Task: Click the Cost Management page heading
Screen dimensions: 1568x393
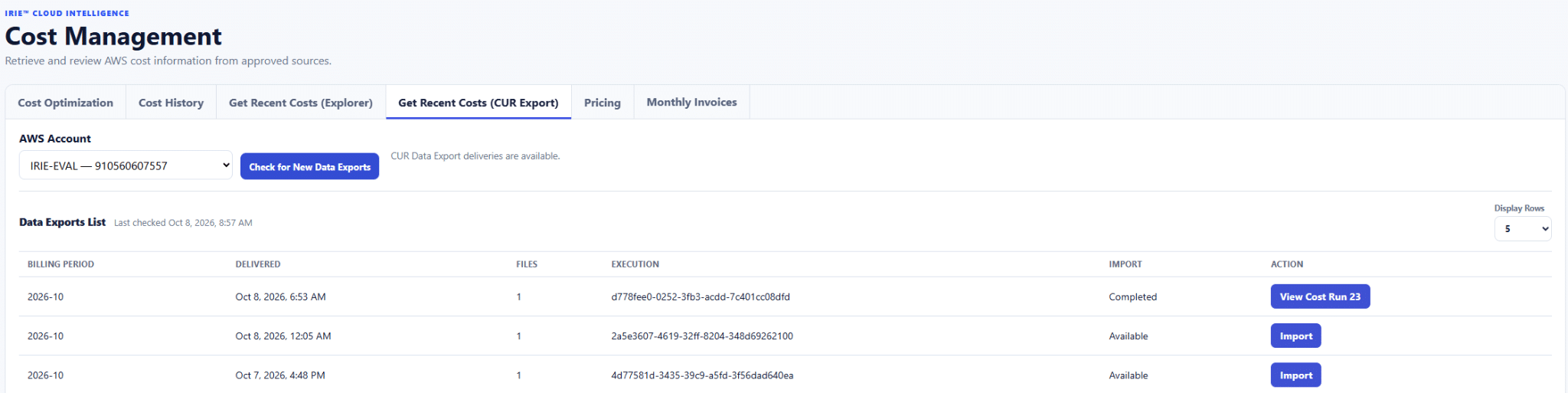Action: (113, 36)
